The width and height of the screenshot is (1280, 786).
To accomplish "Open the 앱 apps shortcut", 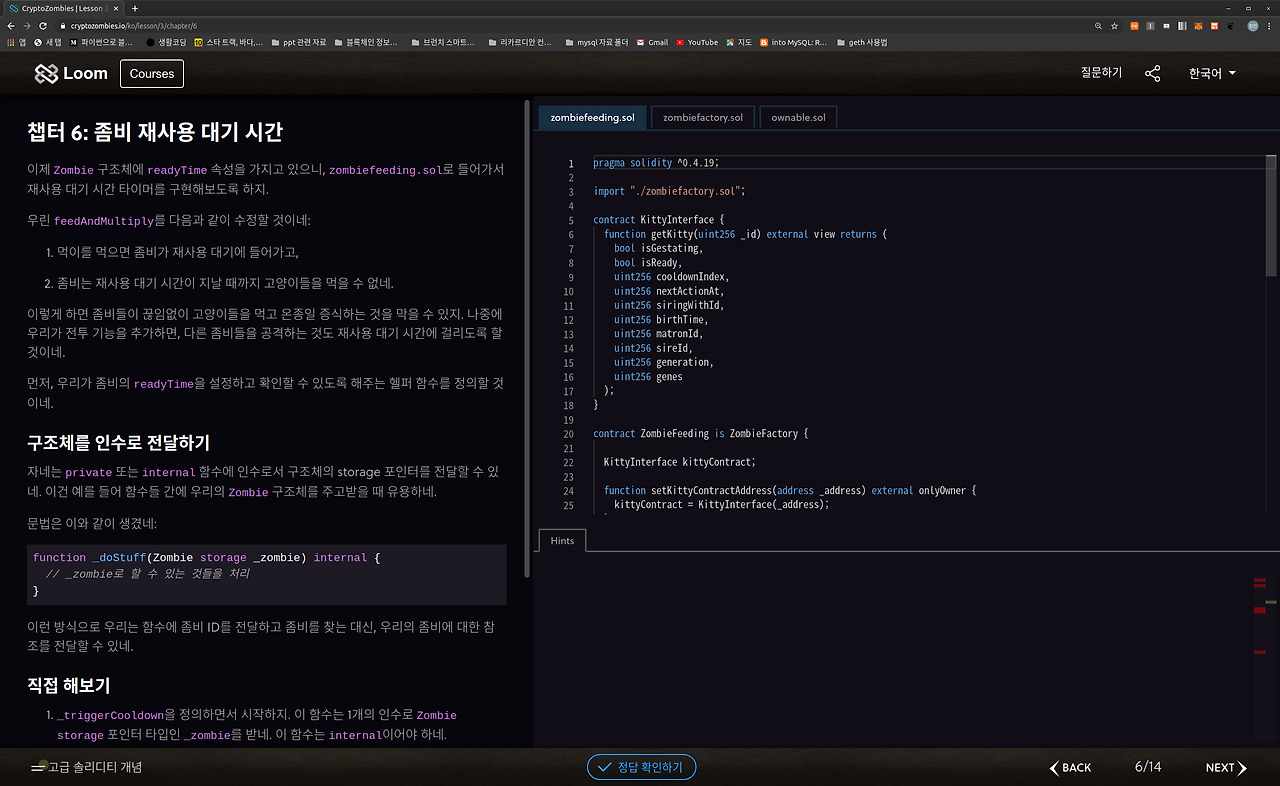I will point(17,42).
